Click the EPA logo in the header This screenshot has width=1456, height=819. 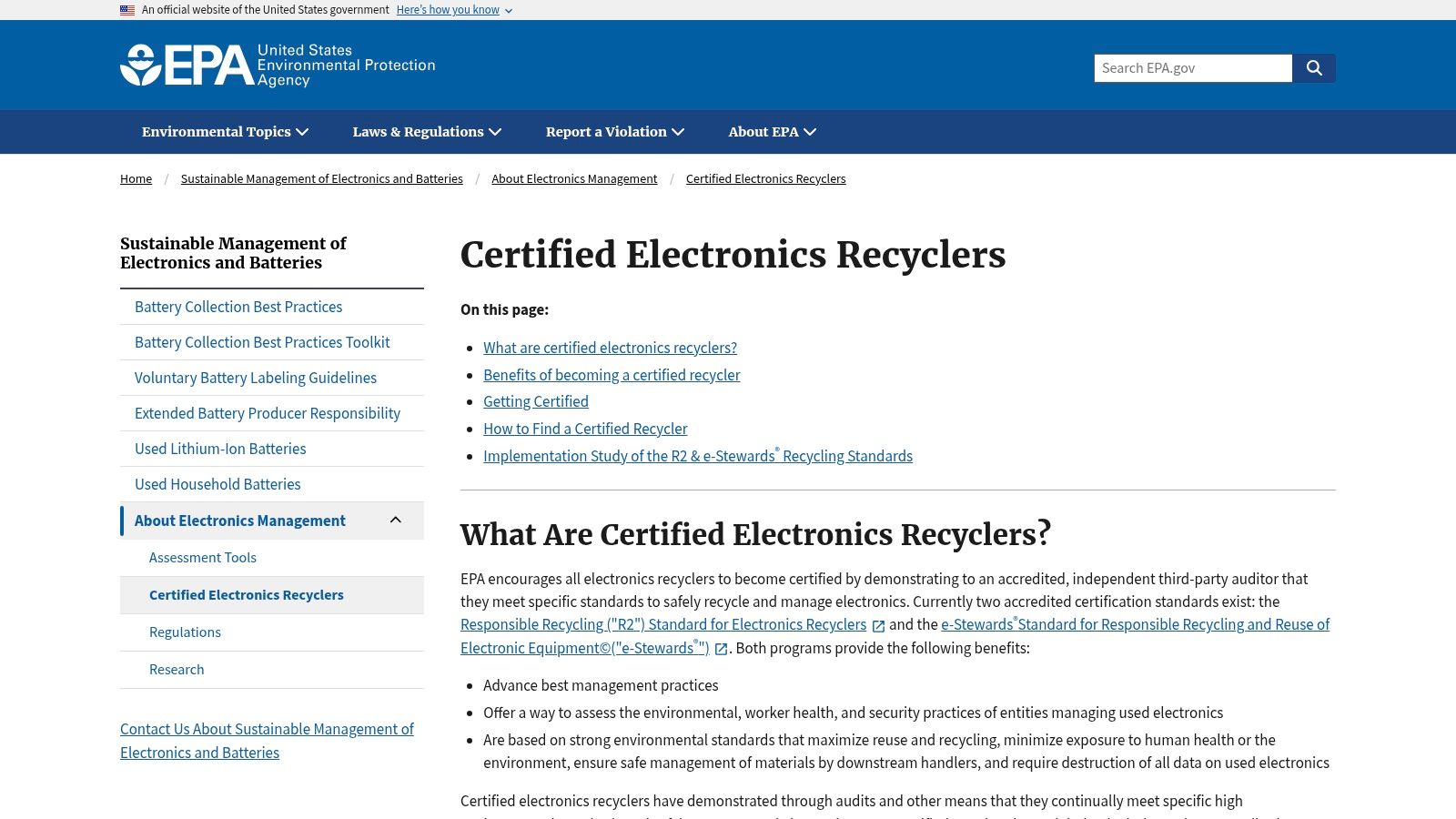click(278, 66)
